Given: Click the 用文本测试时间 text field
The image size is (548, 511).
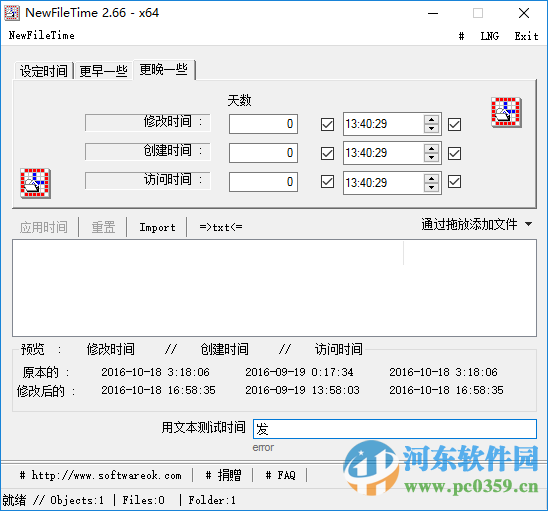Looking at the screenshot, I should point(395,429).
